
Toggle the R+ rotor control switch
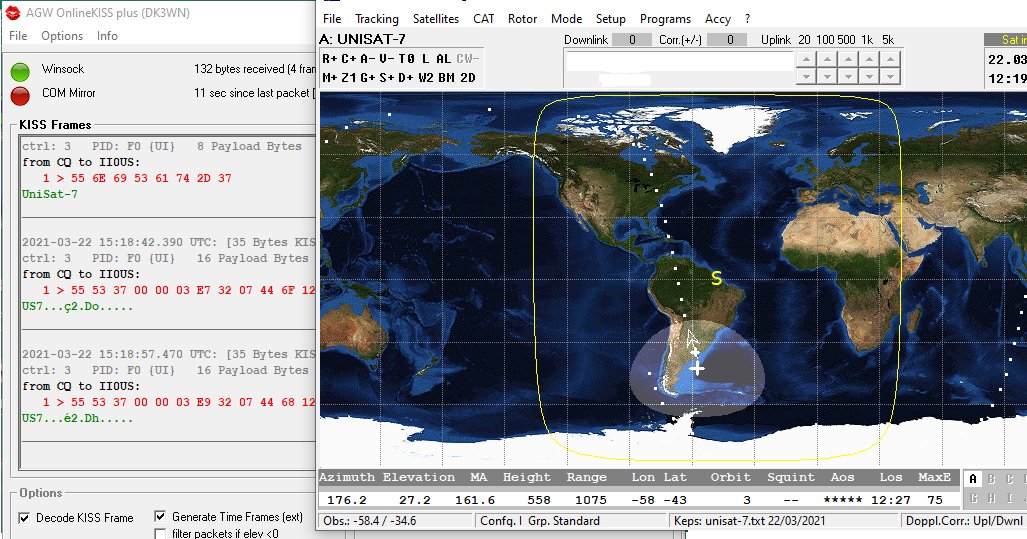330,59
